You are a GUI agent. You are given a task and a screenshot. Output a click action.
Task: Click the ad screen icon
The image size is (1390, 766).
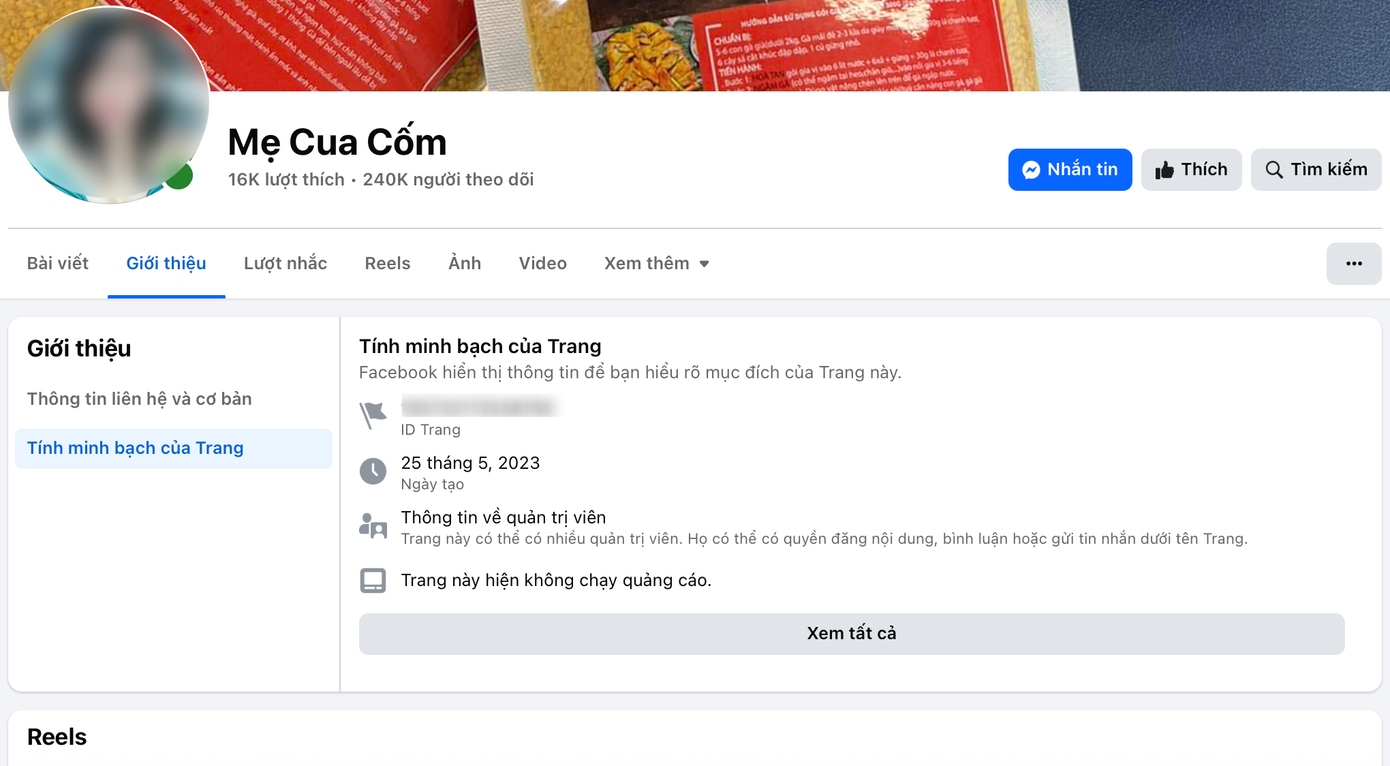point(373,581)
